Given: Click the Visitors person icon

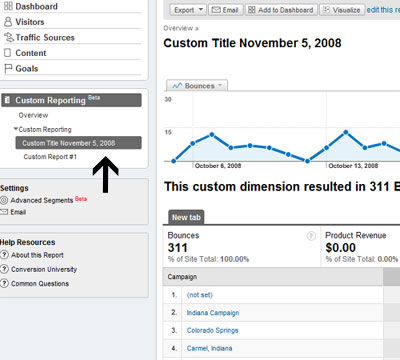Looking at the screenshot, I should pos(8,22).
